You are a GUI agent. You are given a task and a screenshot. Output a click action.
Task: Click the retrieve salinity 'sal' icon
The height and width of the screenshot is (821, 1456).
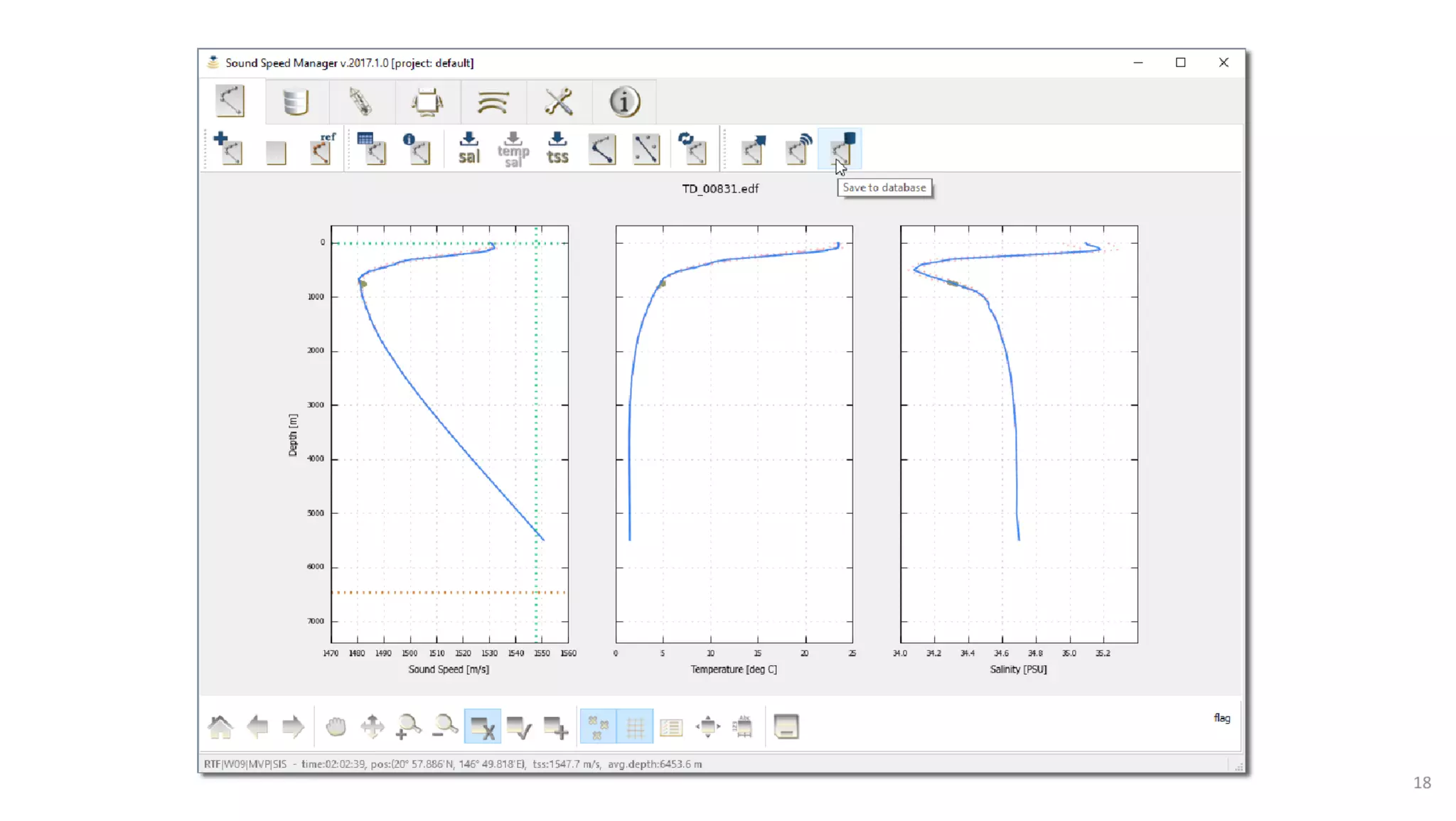(469, 149)
